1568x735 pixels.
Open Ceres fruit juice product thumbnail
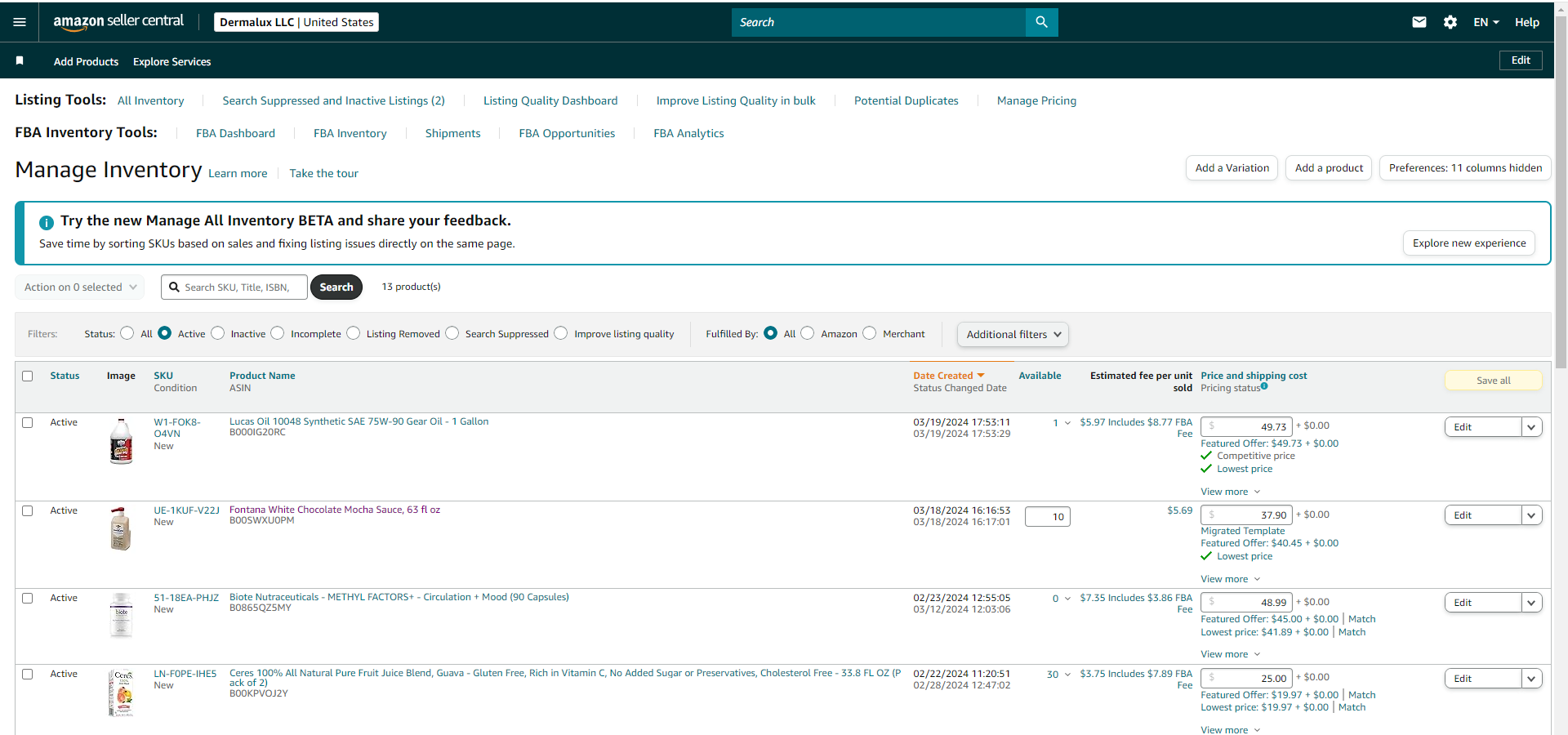point(121,693)
